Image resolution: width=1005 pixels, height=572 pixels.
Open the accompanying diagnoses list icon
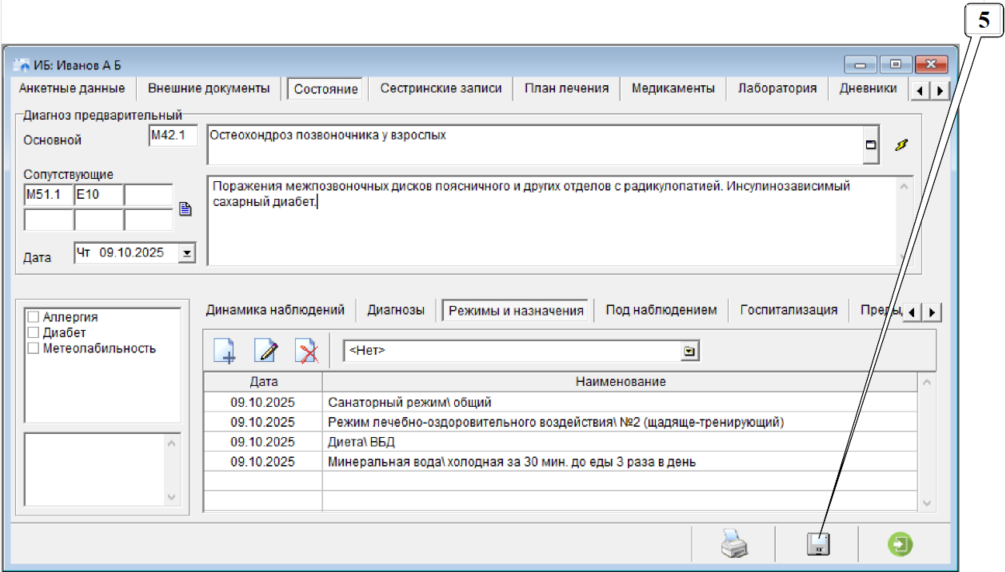tap(184, 209)
